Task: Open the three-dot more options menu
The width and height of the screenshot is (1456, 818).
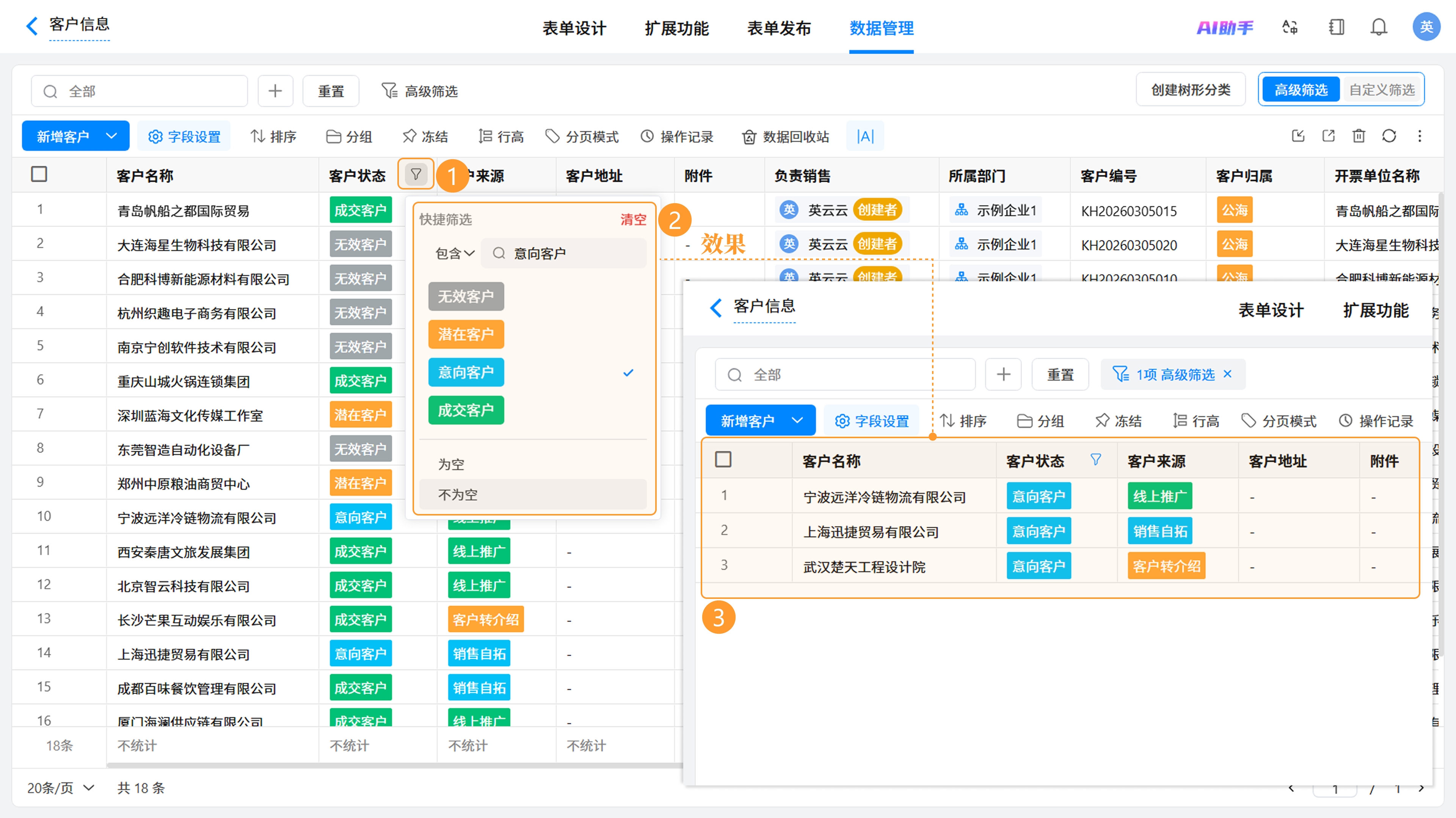Action: (1419, 136)
